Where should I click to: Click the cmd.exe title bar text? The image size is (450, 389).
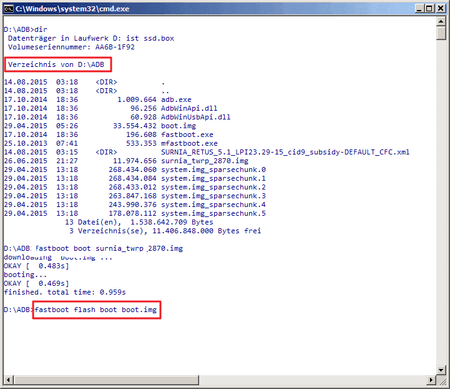[72, 9]
